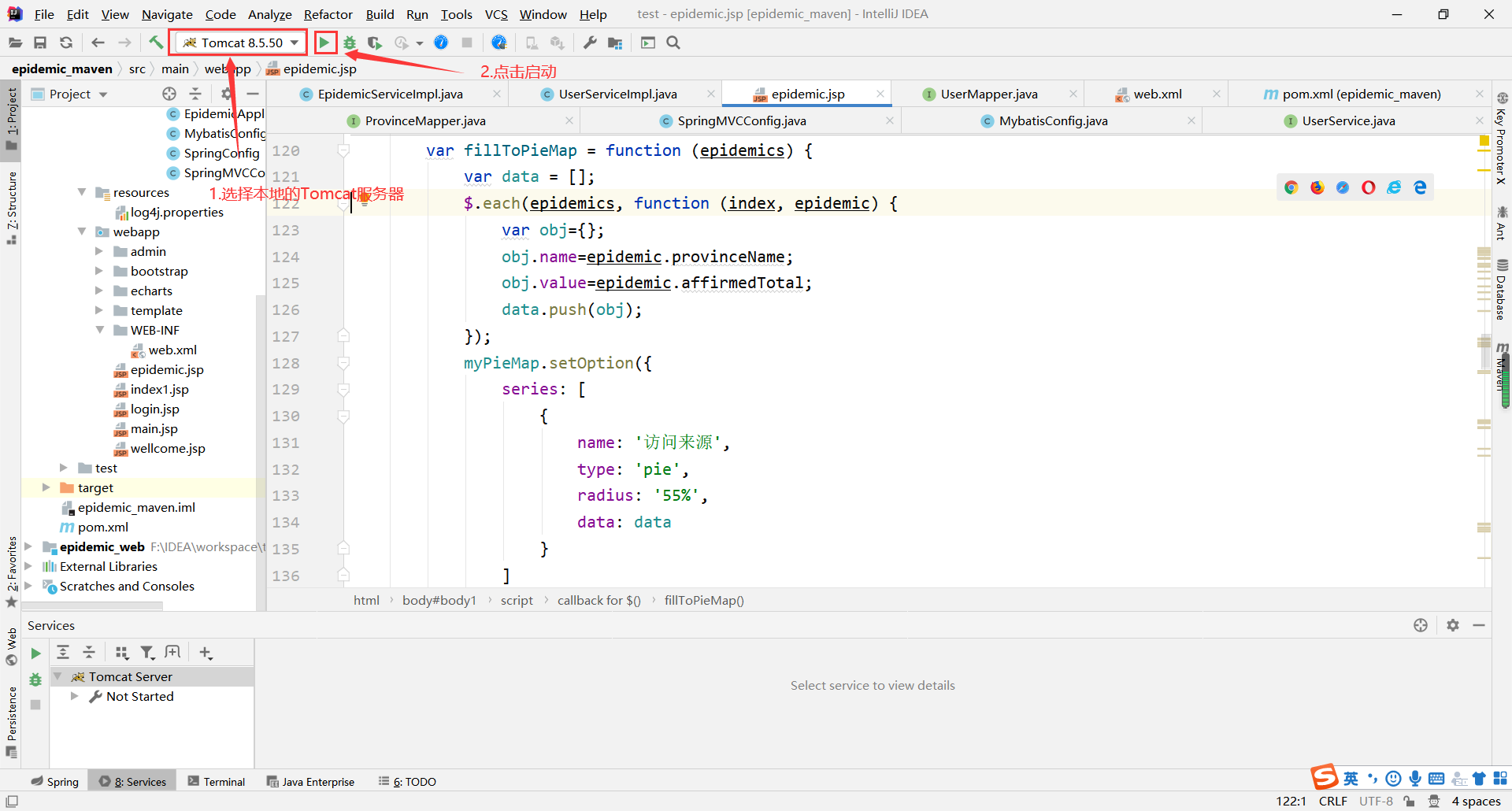
Task: Click CRLF line separator in the status bar
Action: pyautogui.click(x=1332, y=801)
